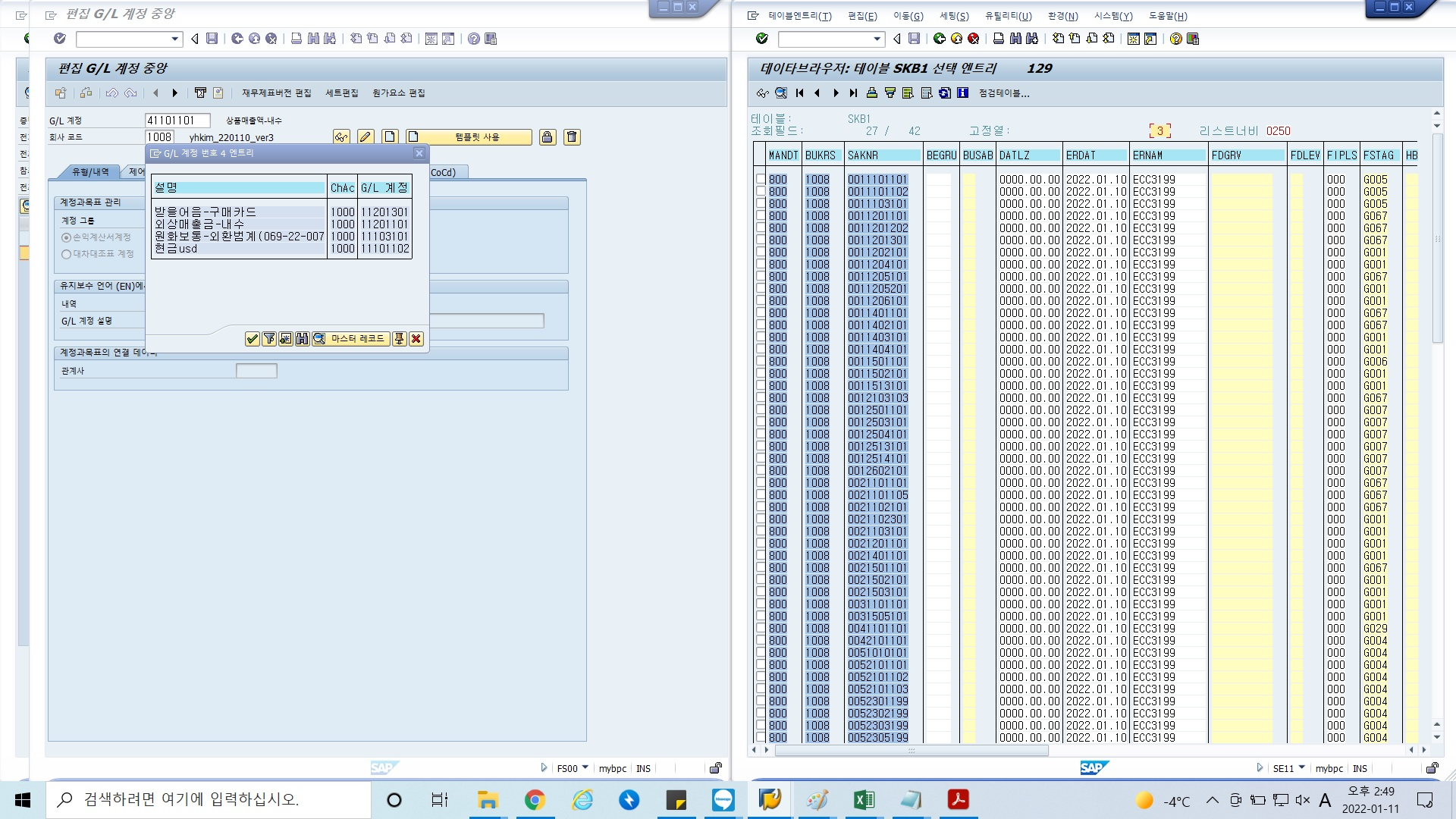Image resolution: width=1456 pixels, height=819 pixels.
Task: Click the save diskette icon in SKB1 window
Action: click(x=915, y=39)
